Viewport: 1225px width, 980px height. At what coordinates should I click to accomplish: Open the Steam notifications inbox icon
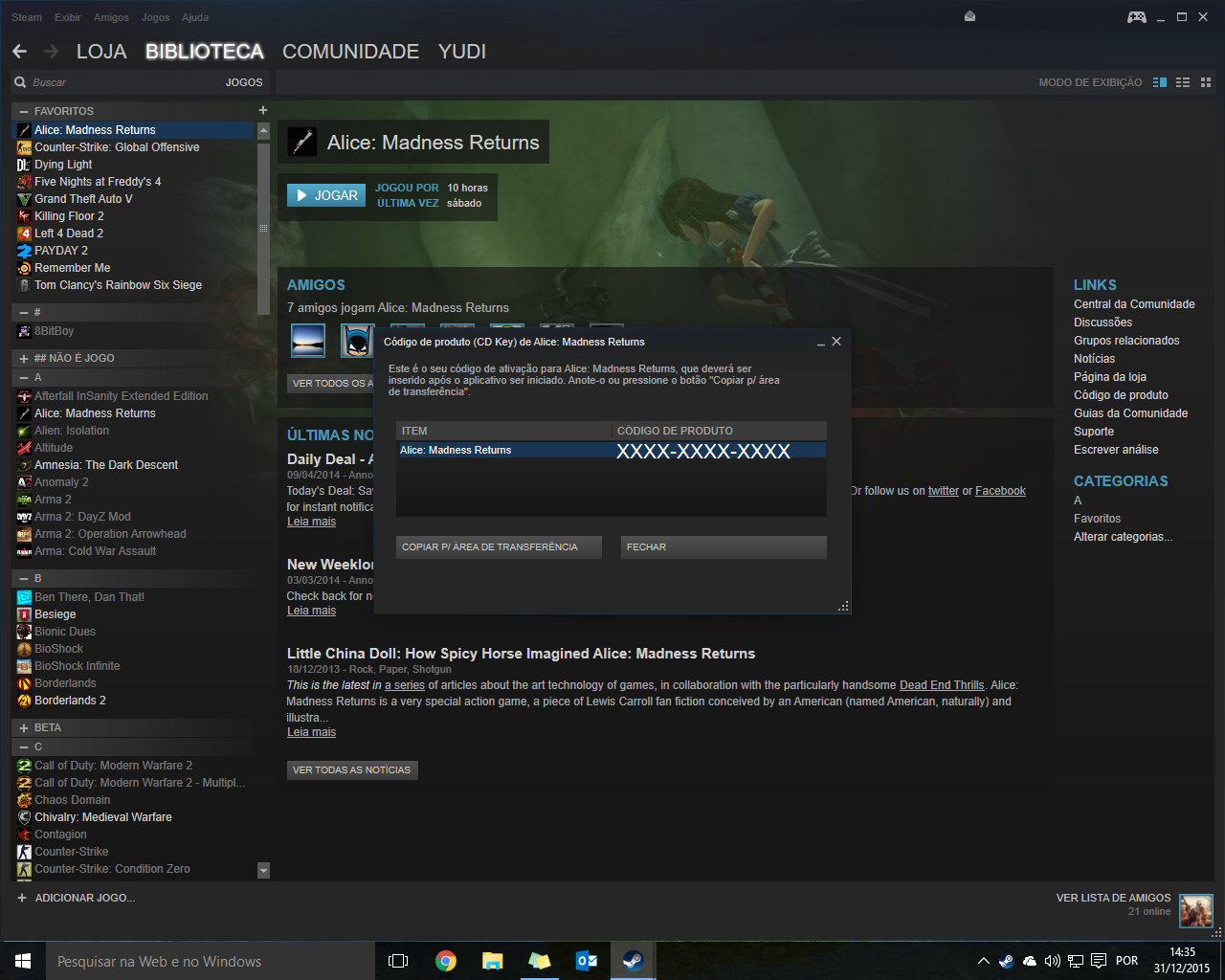coord(969,16)
